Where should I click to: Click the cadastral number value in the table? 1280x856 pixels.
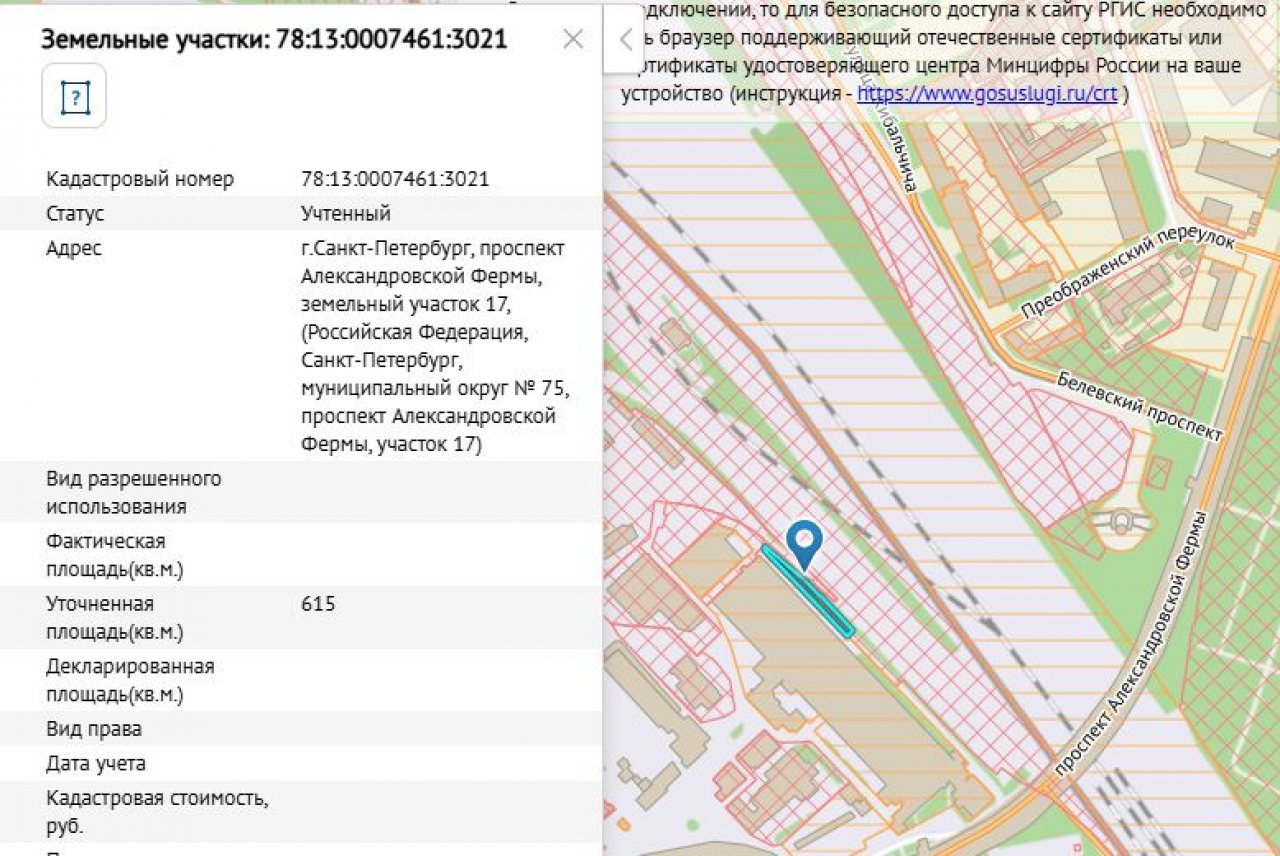coord(394,179)
